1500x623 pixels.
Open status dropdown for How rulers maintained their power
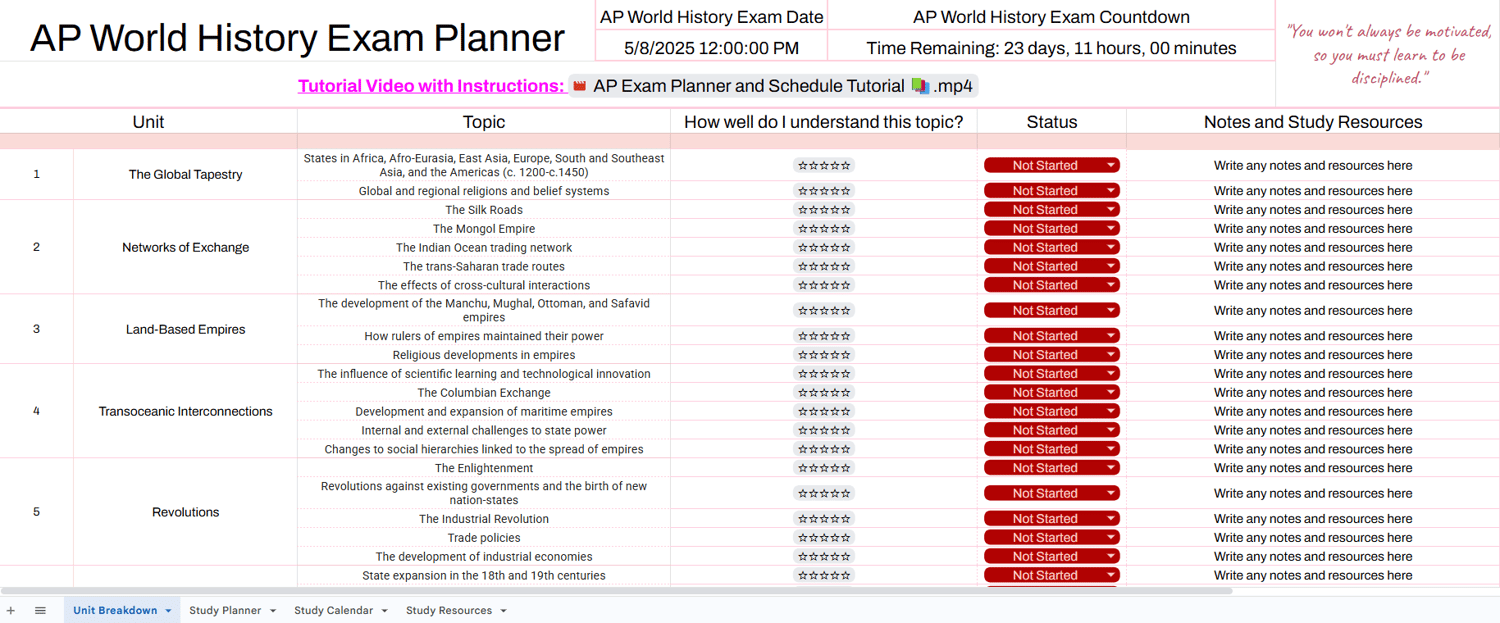1052,336
